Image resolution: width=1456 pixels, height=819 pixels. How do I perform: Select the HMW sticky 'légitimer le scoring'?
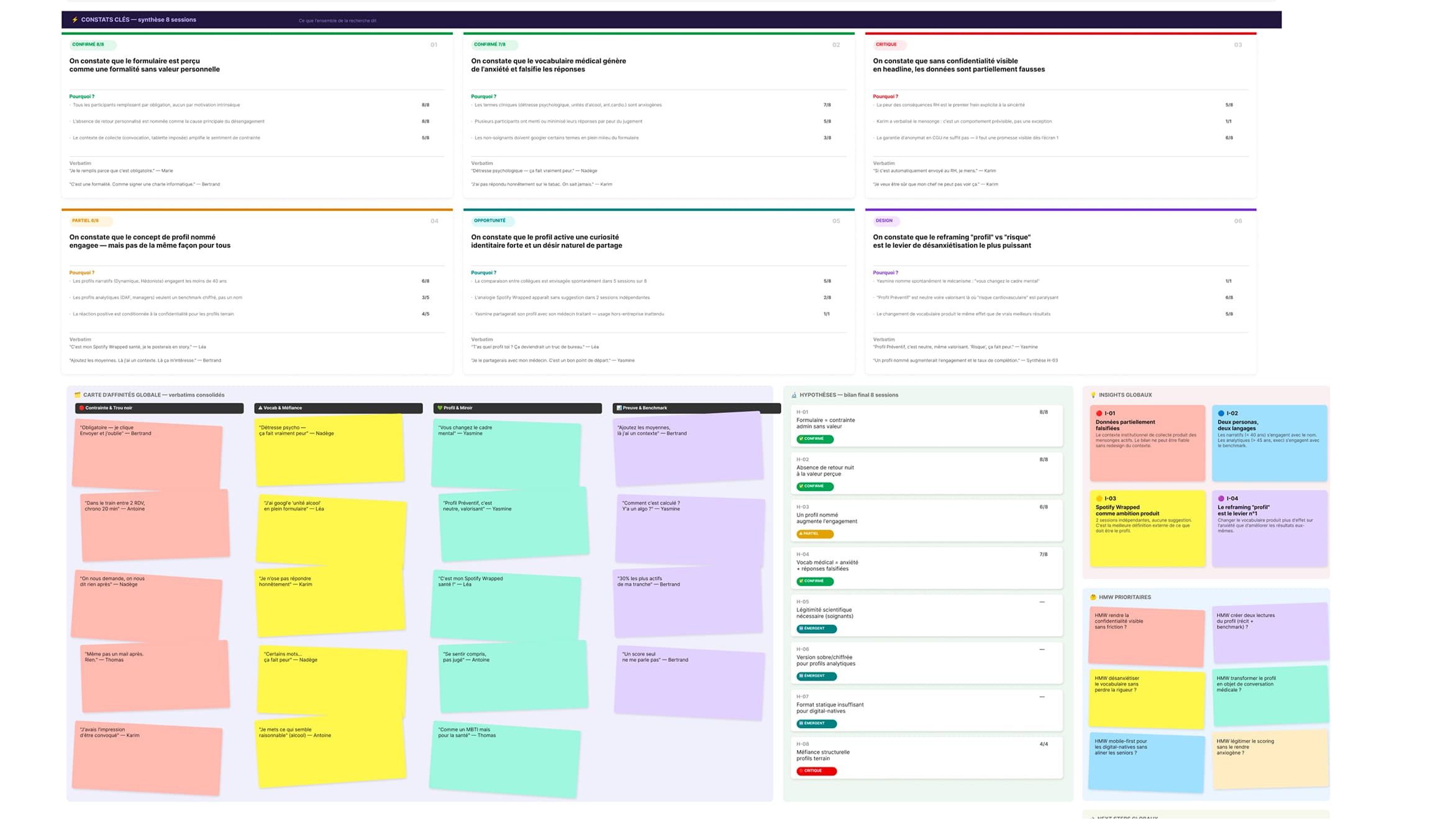(x=1270, y=759)
